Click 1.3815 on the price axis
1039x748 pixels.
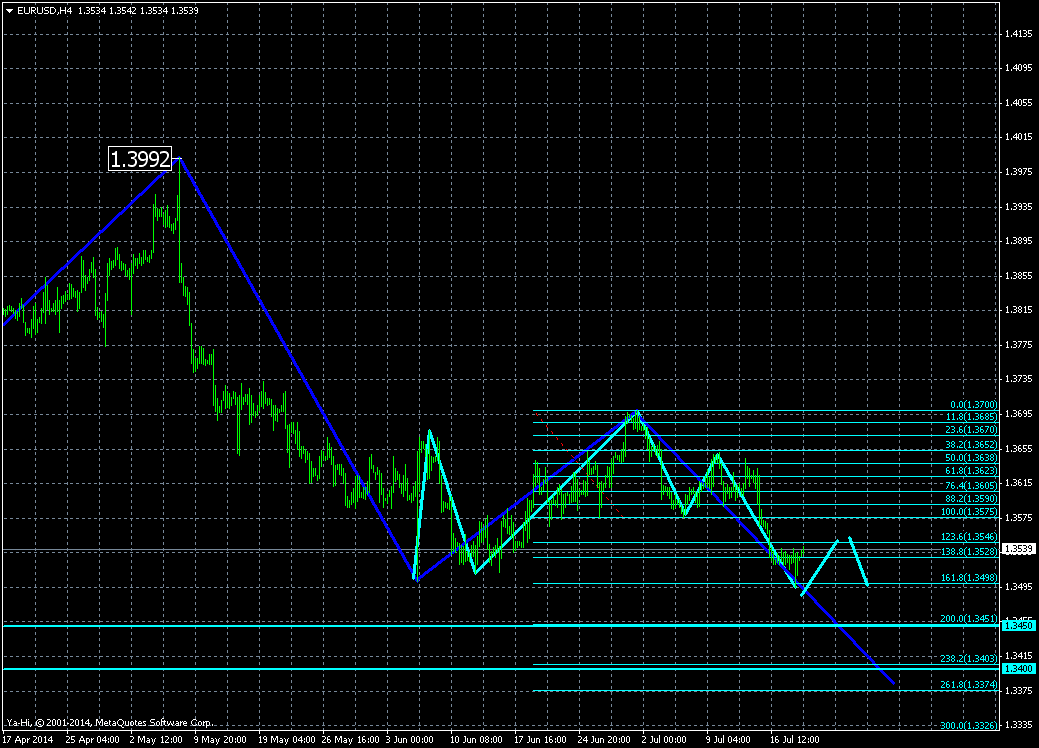coord(1019,310)
